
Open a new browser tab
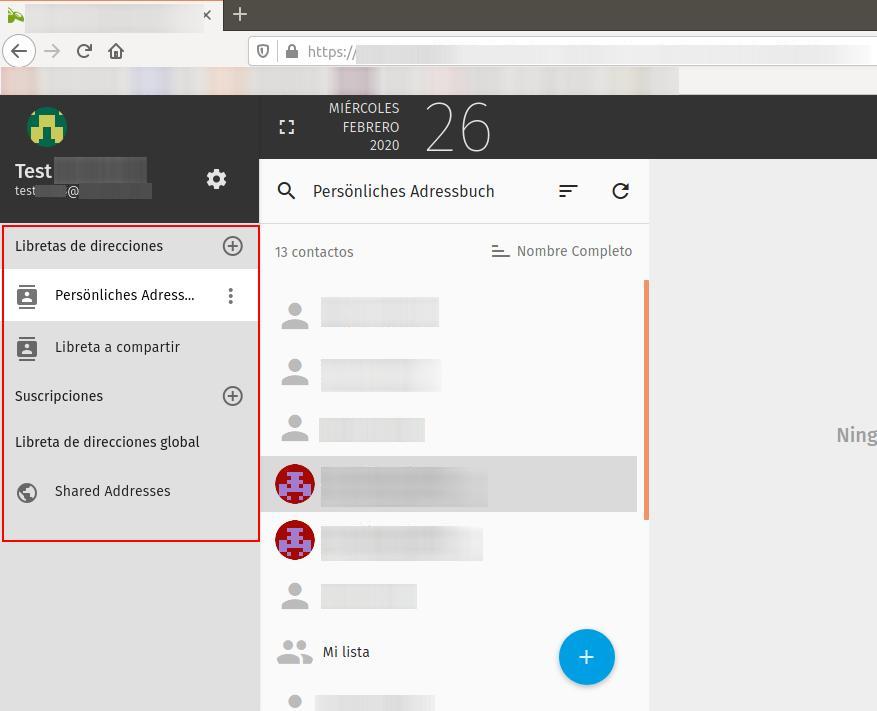click(239, 14)
